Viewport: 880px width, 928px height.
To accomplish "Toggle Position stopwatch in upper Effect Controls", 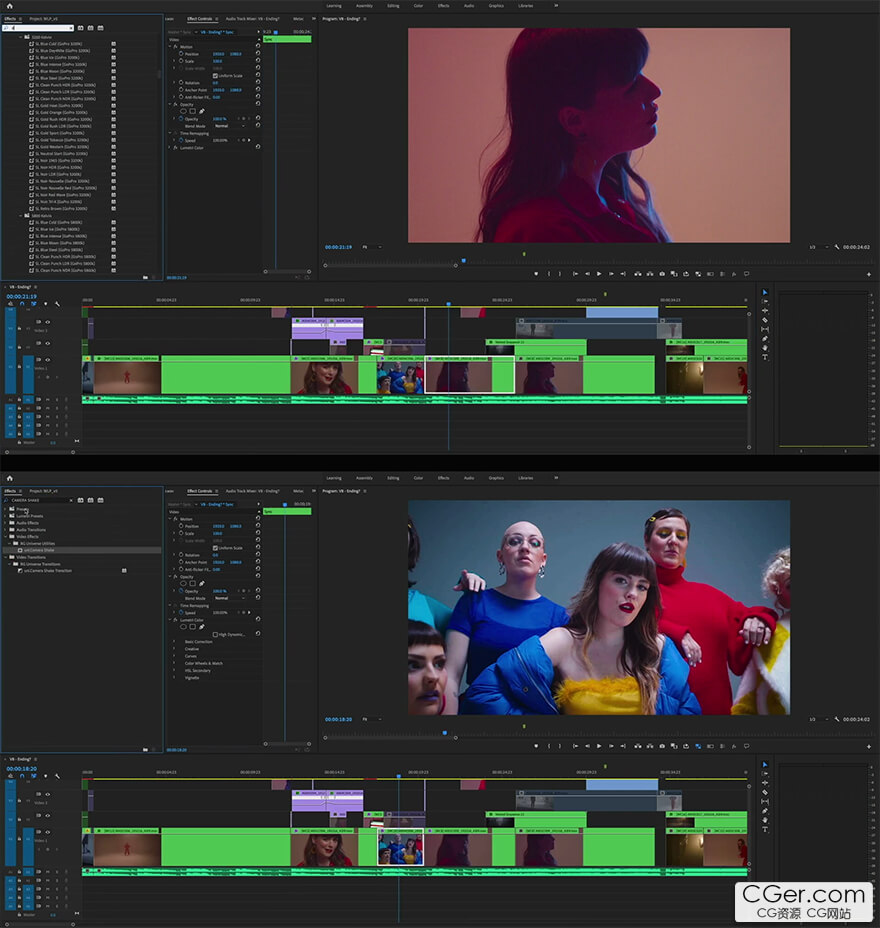I will [181, 54].
